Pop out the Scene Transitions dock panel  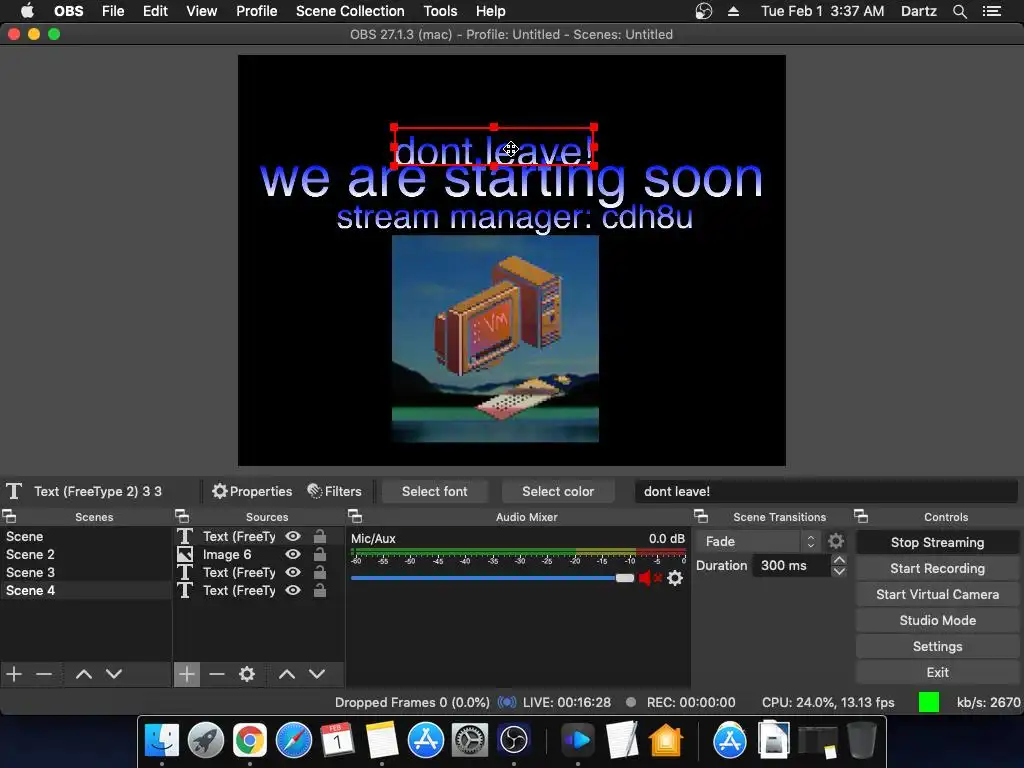[701, 517]
